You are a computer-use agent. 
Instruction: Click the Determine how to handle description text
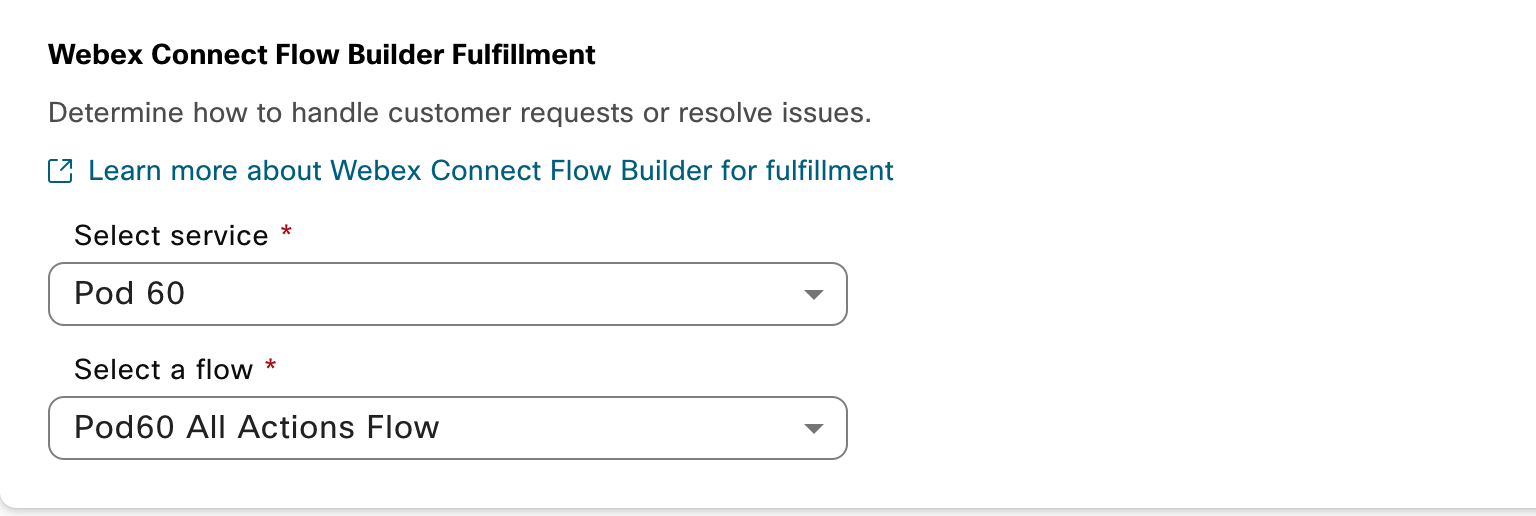click(x=459, y=112)
